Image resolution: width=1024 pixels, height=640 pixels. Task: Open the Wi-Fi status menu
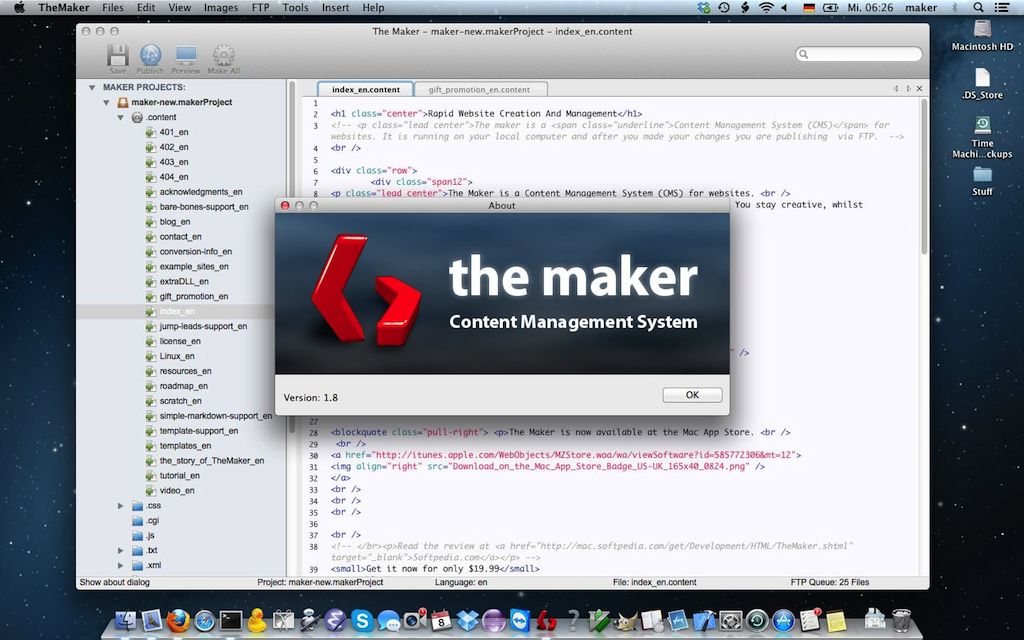click(766, 7)
